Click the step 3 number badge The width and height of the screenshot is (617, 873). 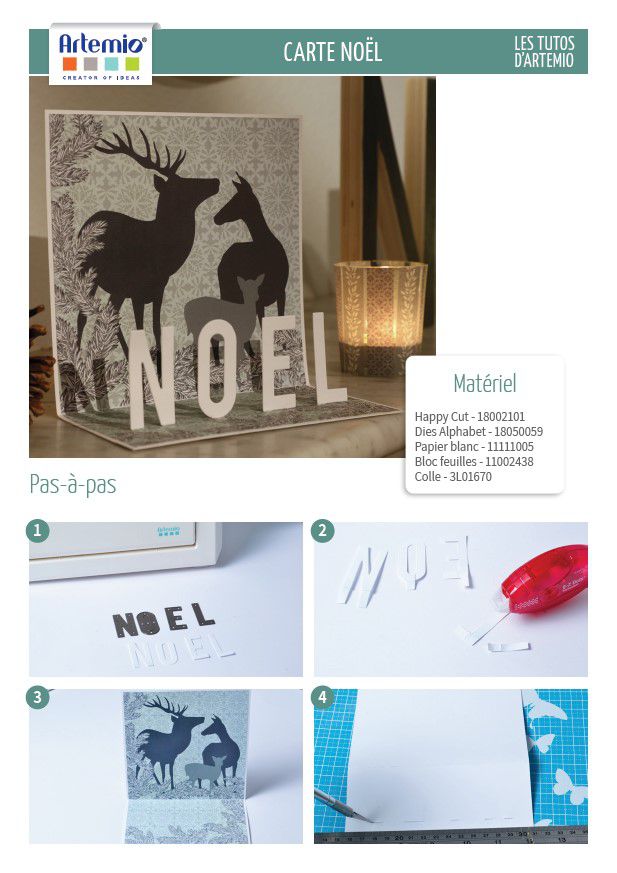(x=38, y=698)
